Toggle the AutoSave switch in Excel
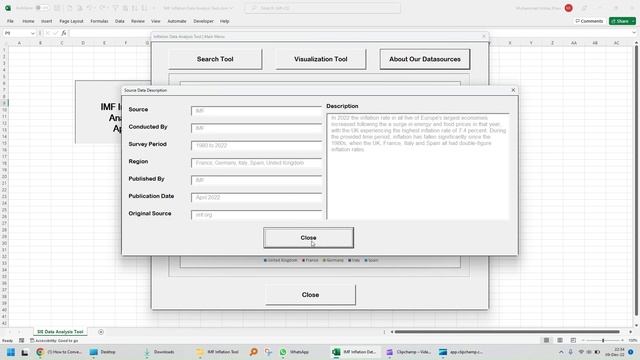The height and width of the screenshot is (360, 640). point(42,8)
